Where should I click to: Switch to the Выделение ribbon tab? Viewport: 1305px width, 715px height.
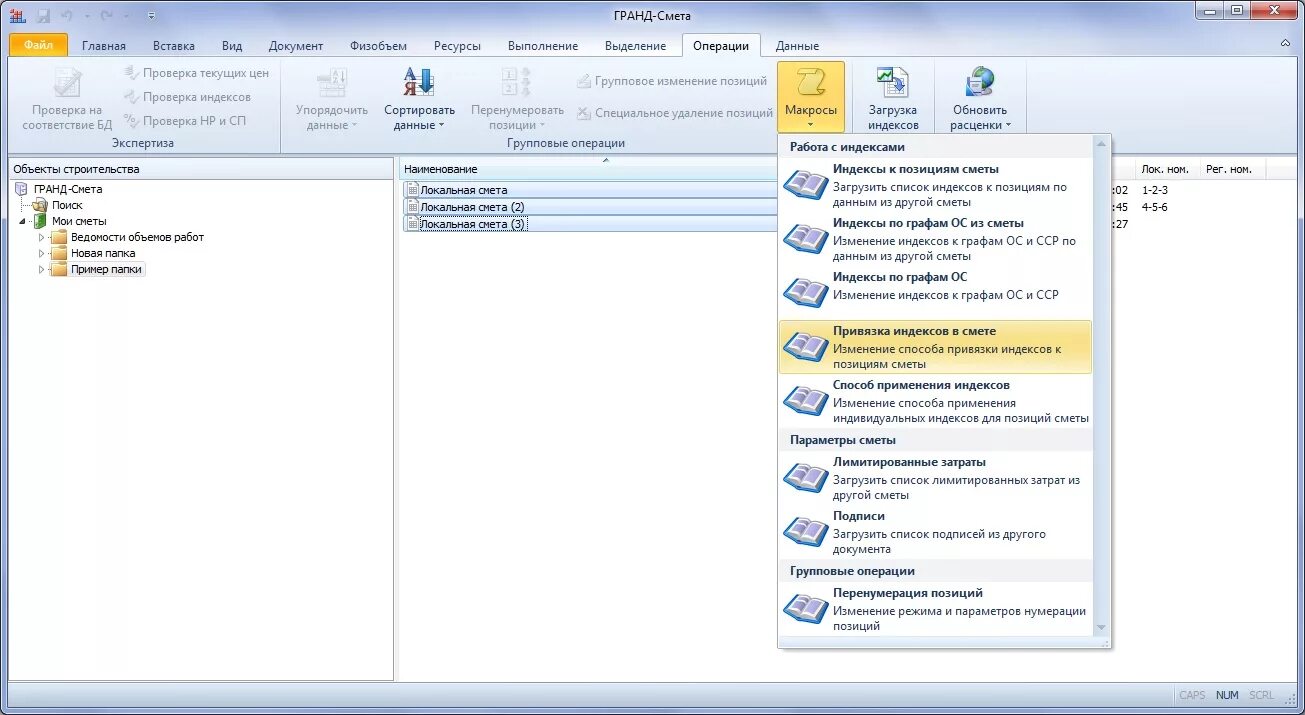point(635,46)
